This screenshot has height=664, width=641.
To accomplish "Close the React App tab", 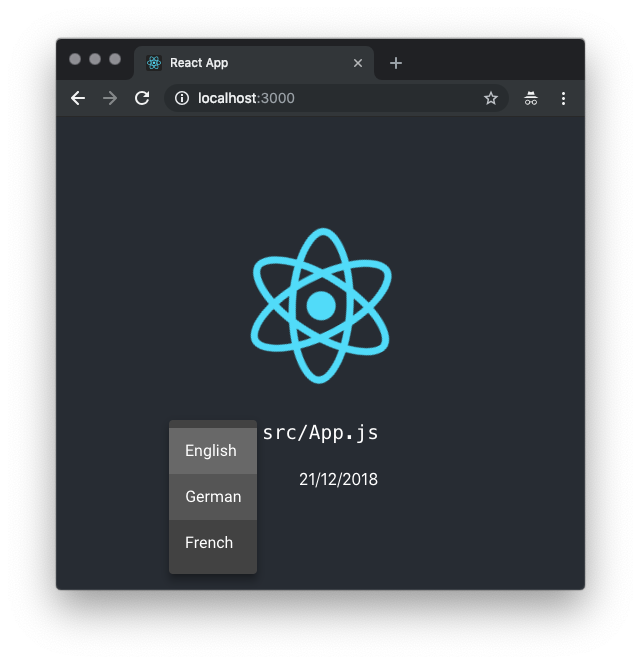I will [x=358, y=63].
